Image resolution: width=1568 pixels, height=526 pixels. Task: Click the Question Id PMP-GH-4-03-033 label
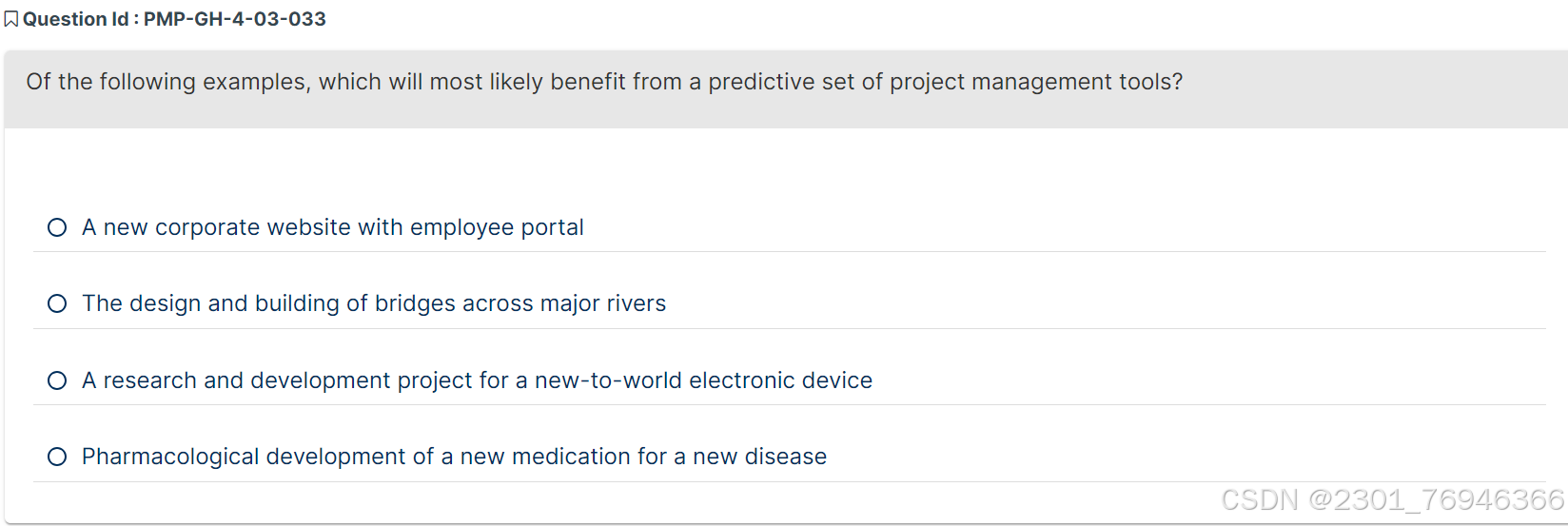coord(174,19)
